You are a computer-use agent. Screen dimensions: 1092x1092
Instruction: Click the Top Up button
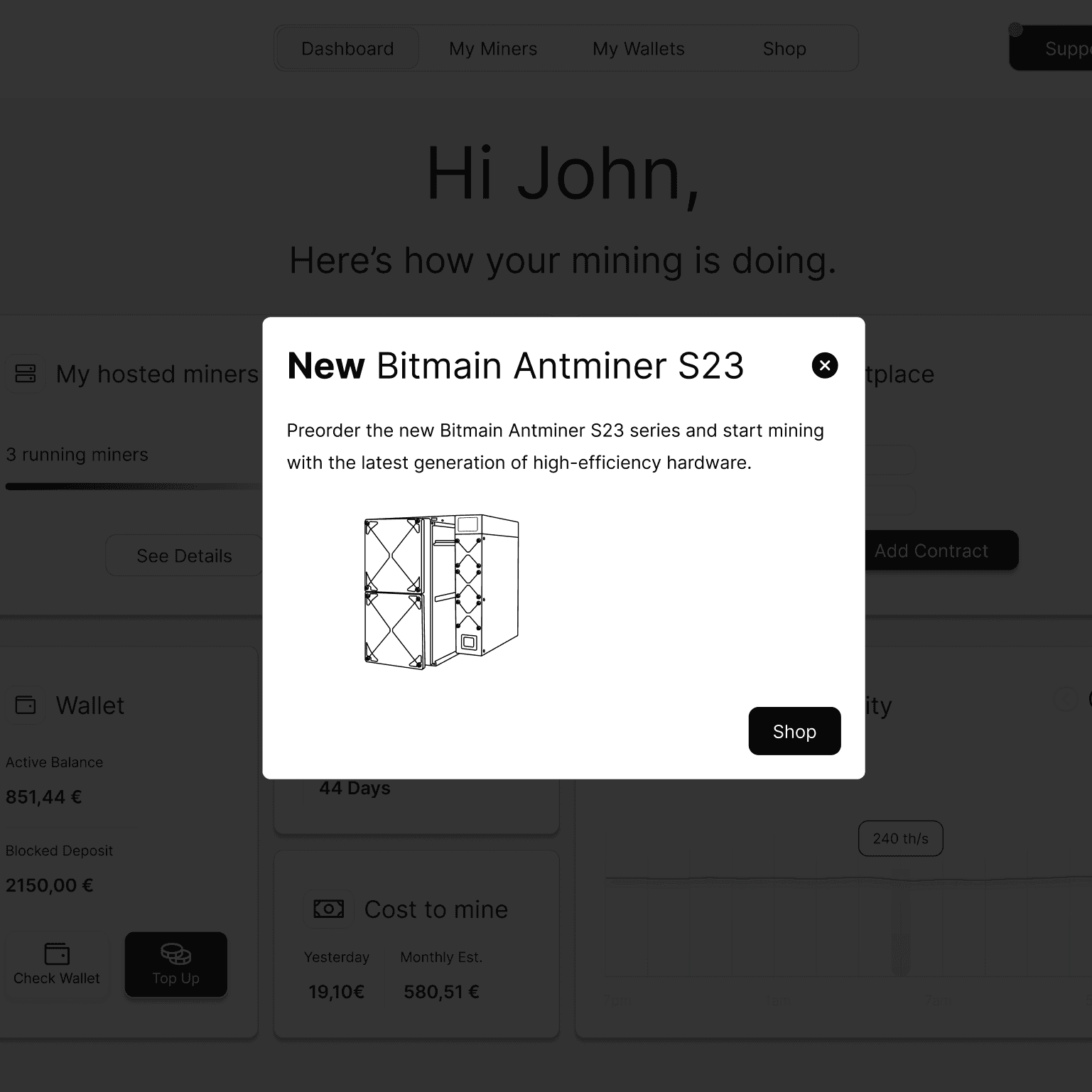click(x=176, y=965)
